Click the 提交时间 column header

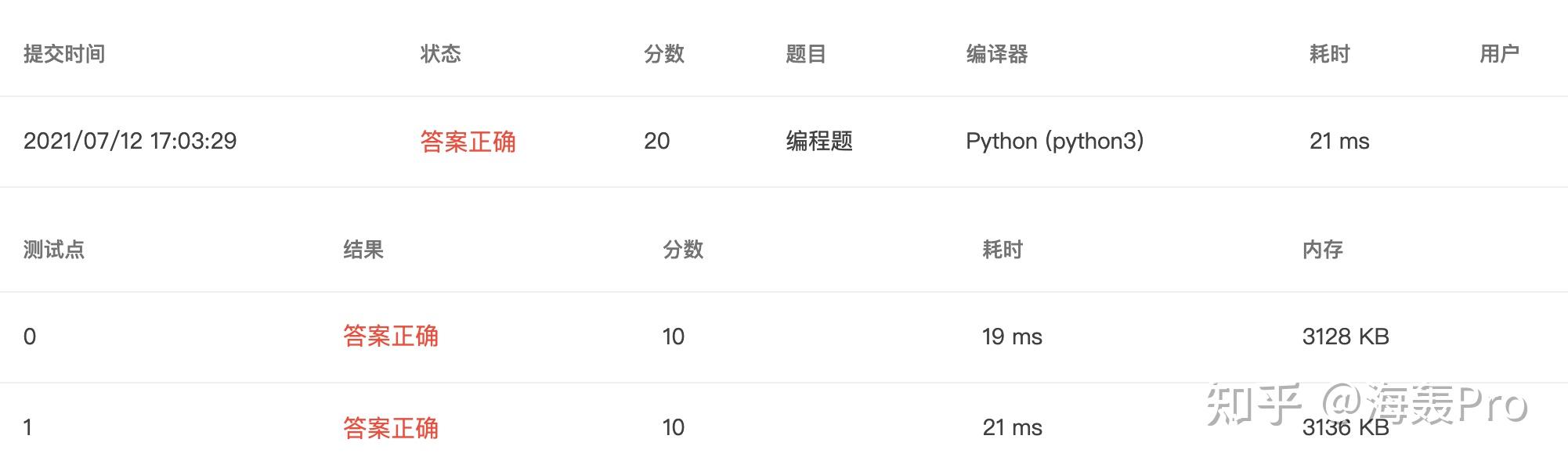tap(64, 54)
